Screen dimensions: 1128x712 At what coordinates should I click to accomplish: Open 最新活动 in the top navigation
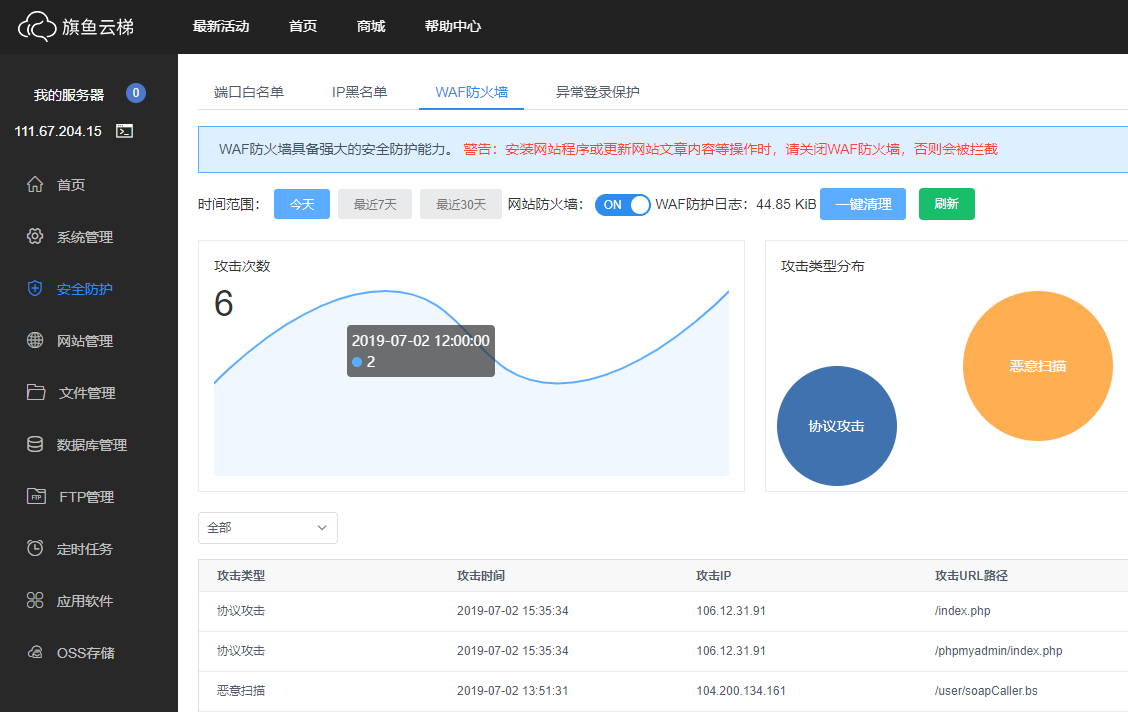(221, 27)
